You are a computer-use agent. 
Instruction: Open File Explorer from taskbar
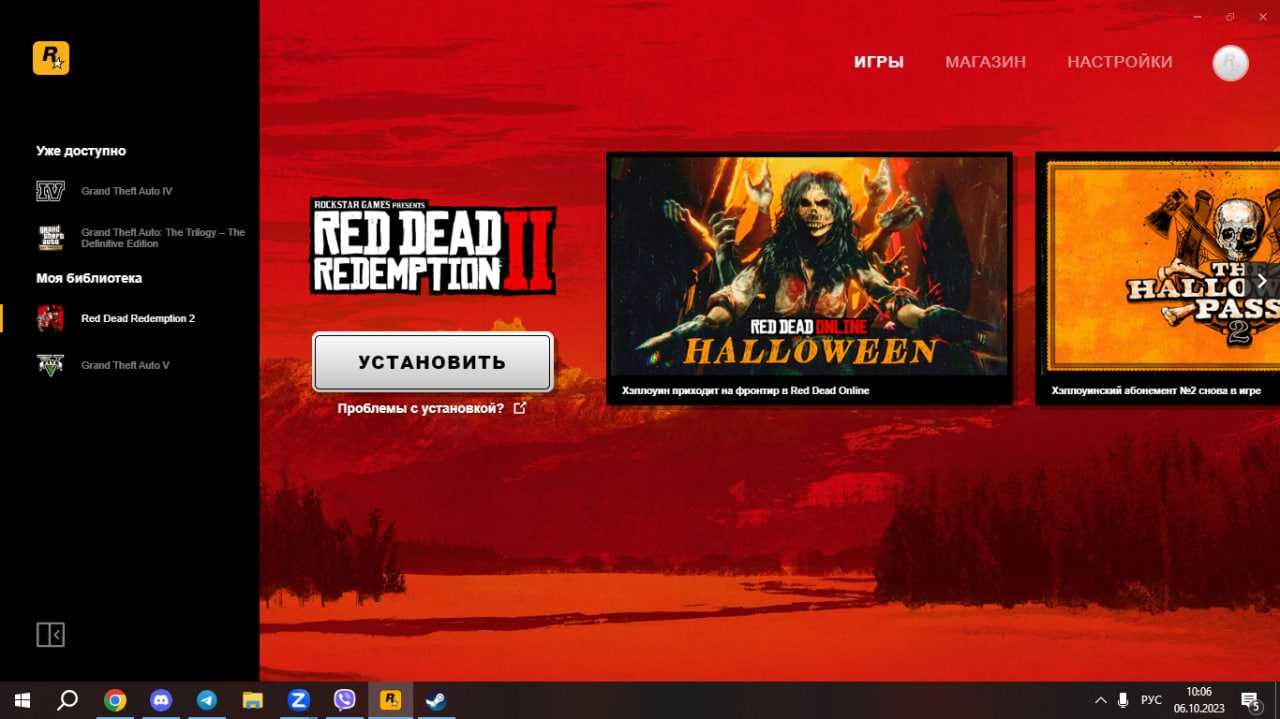(252, 700)
